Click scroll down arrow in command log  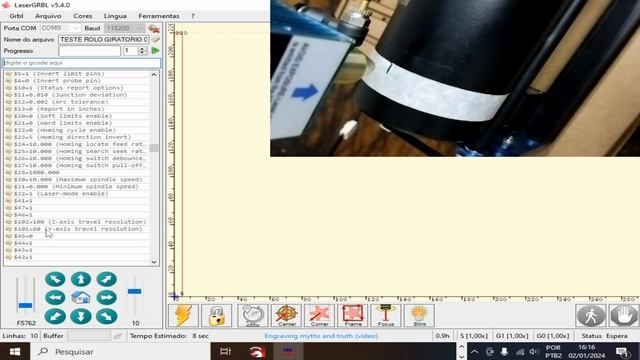click(x=154, y=262)
